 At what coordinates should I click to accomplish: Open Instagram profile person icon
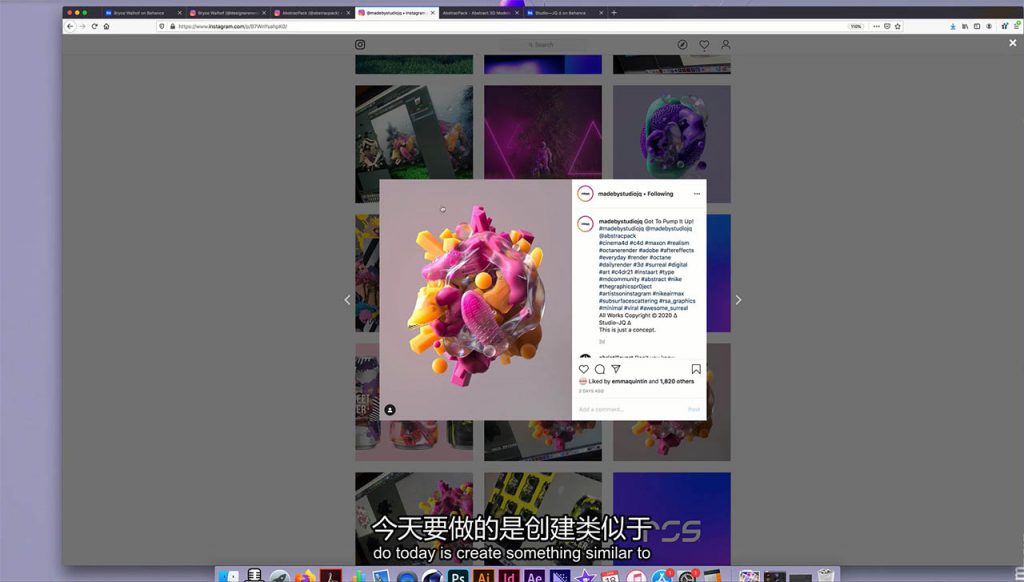click(x=726, y=44)
